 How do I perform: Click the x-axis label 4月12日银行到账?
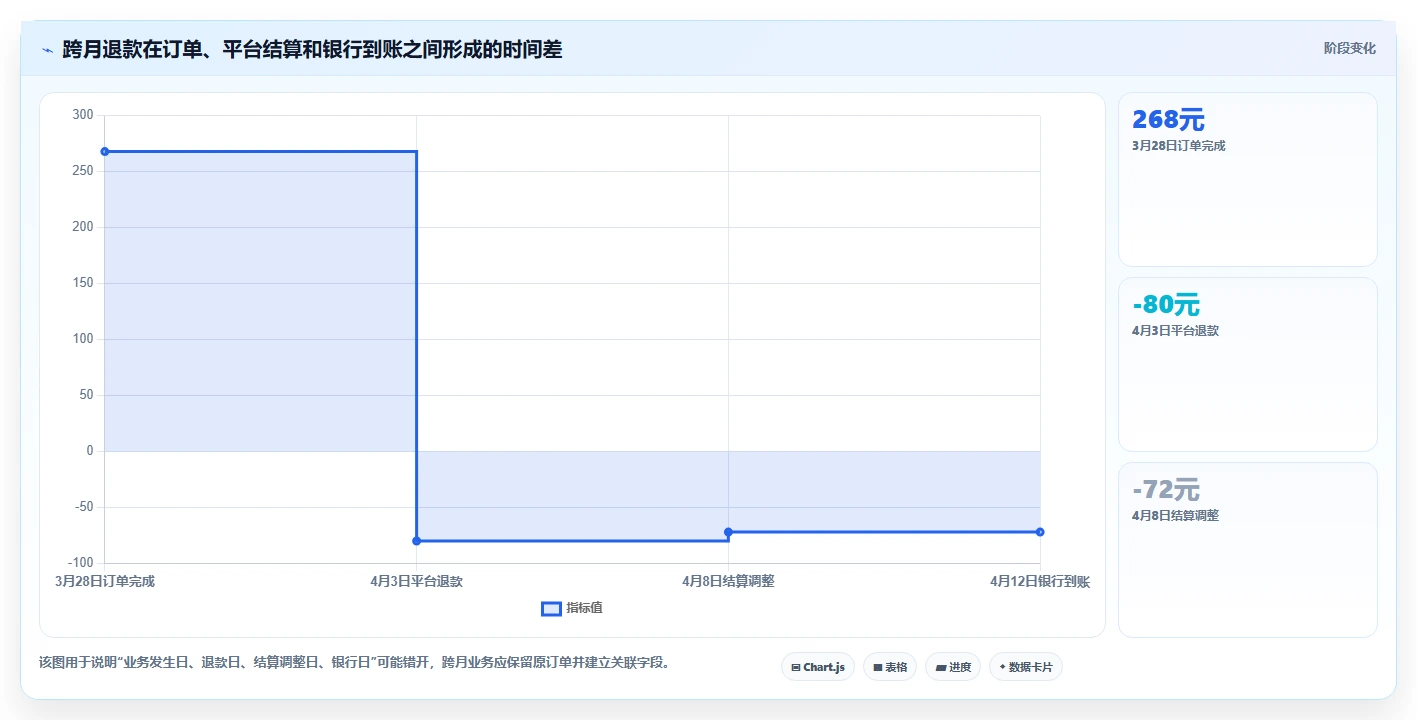1040,582
